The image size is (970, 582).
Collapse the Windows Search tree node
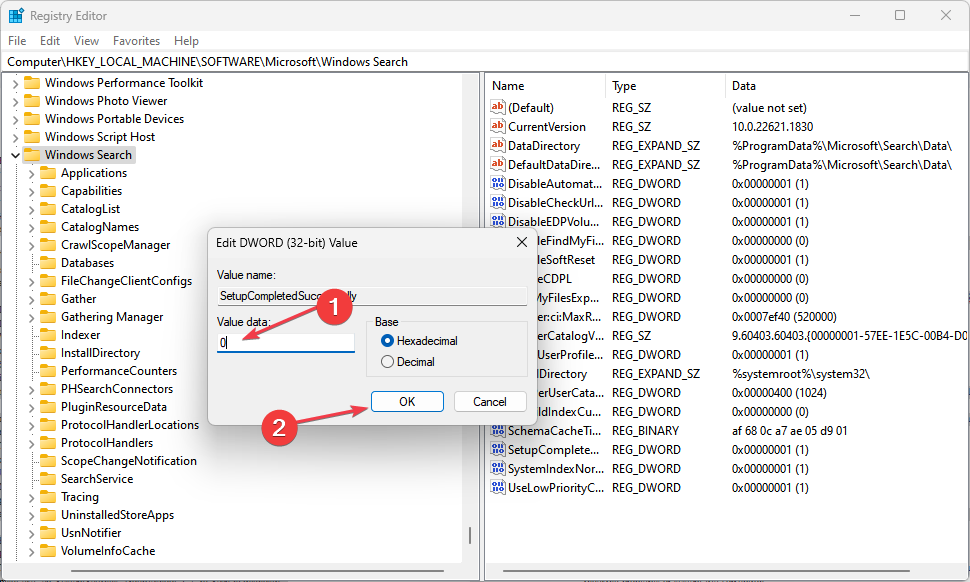tap(15, 155)
